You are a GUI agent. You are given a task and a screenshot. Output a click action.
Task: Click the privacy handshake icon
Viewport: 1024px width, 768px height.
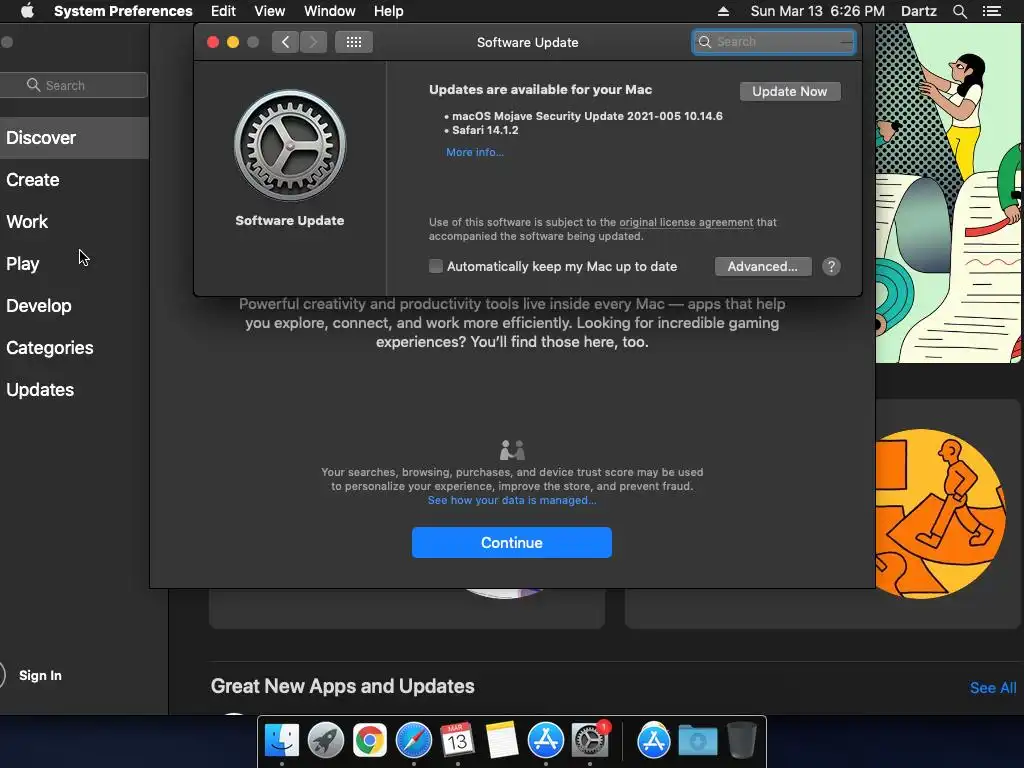(x=512, y=450)
